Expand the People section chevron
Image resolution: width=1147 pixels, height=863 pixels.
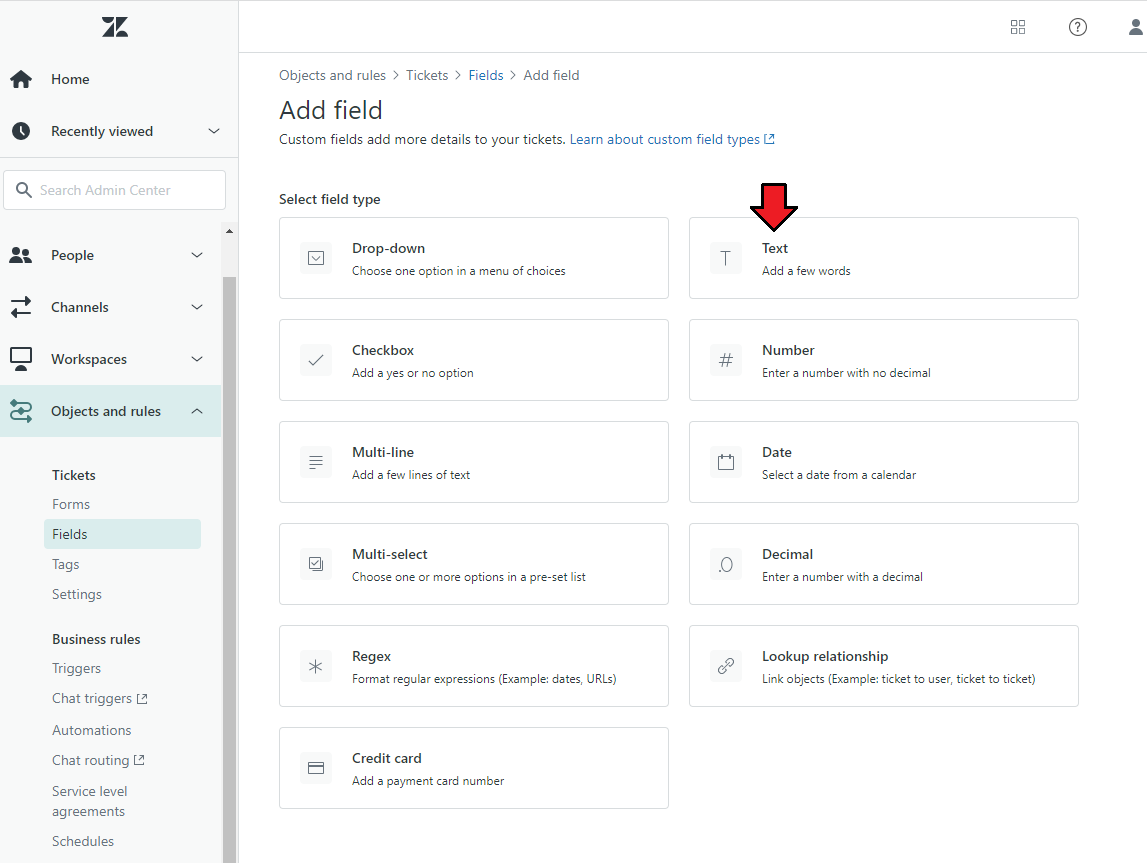(197, 255)
